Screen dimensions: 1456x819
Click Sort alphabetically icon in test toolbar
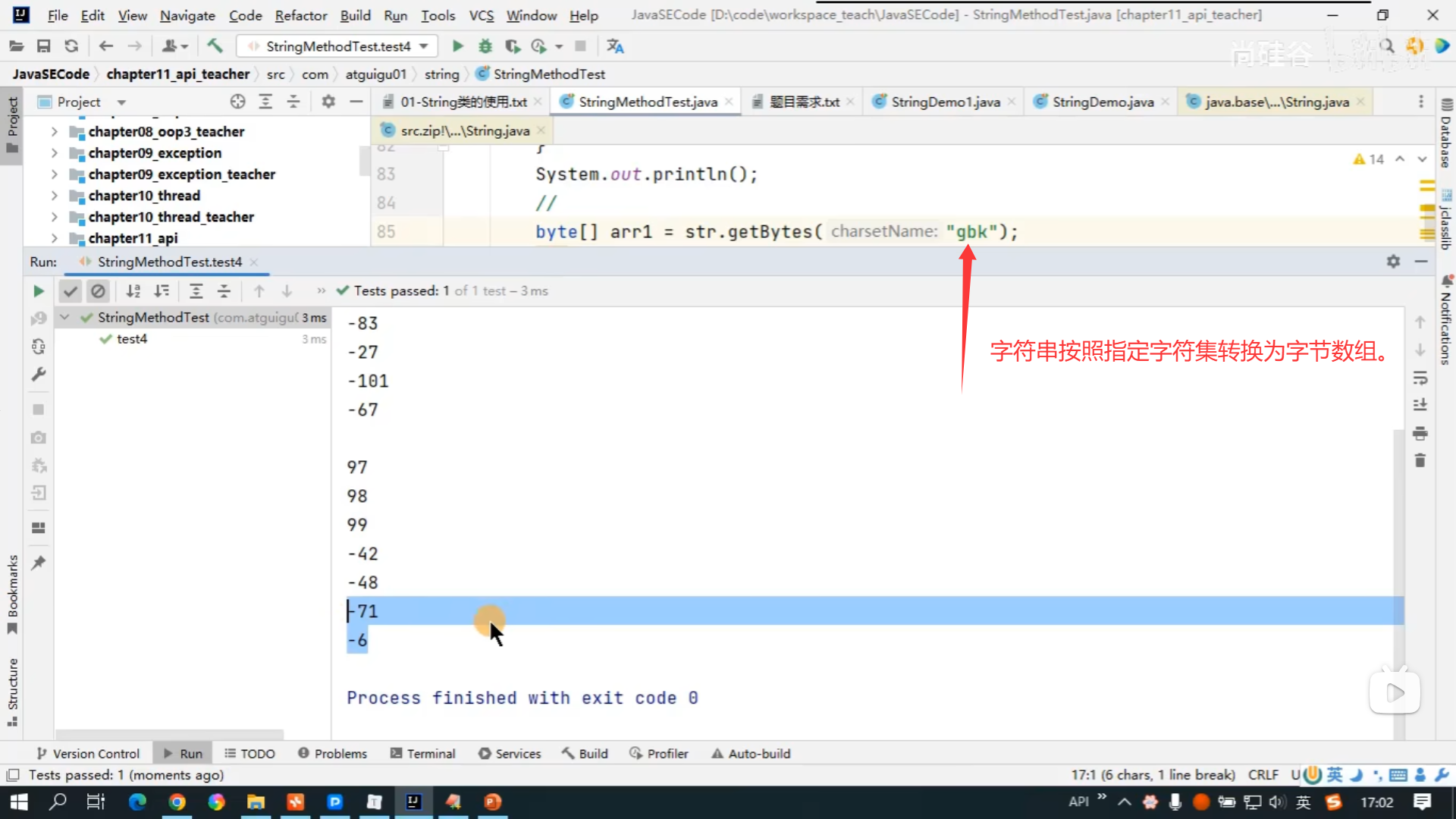[x=133, y=291]
